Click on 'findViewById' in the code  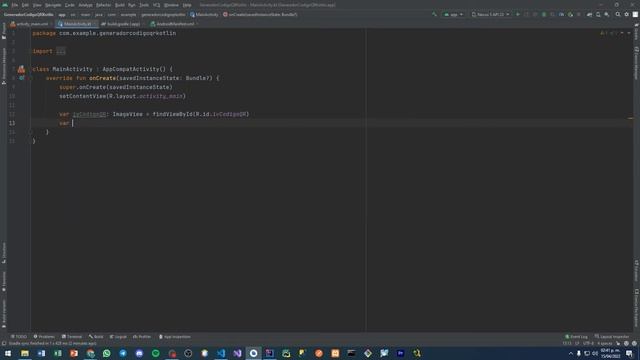pos(172,114)
